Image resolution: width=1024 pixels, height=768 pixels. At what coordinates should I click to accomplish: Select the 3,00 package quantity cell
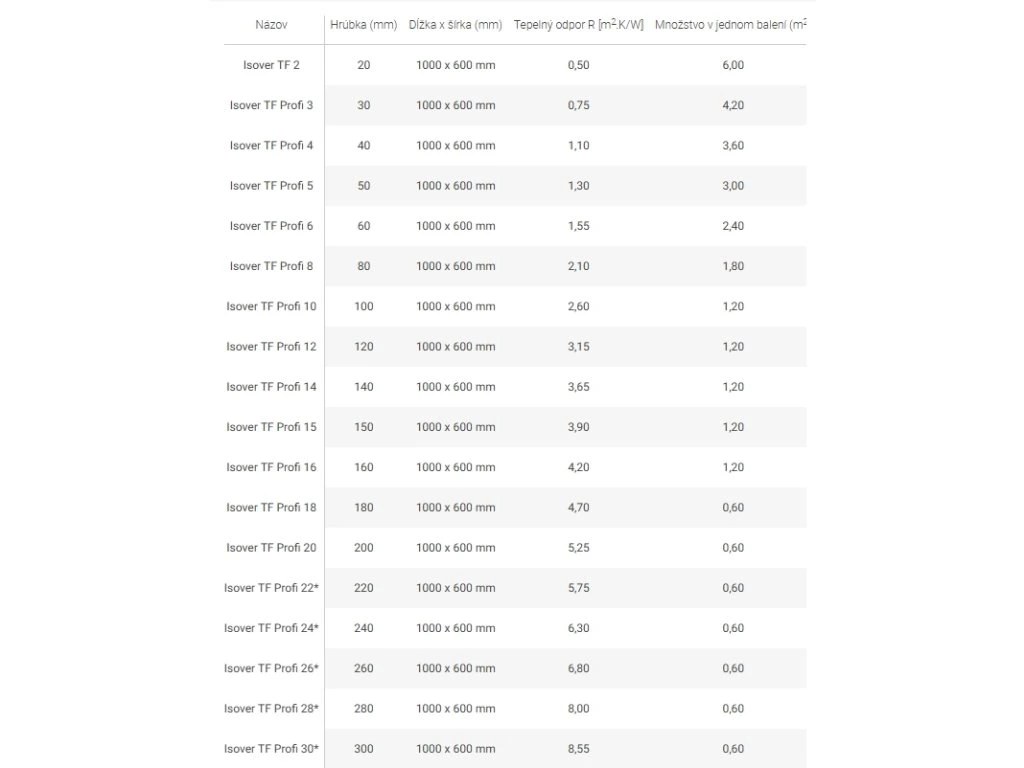coord(733,186)
